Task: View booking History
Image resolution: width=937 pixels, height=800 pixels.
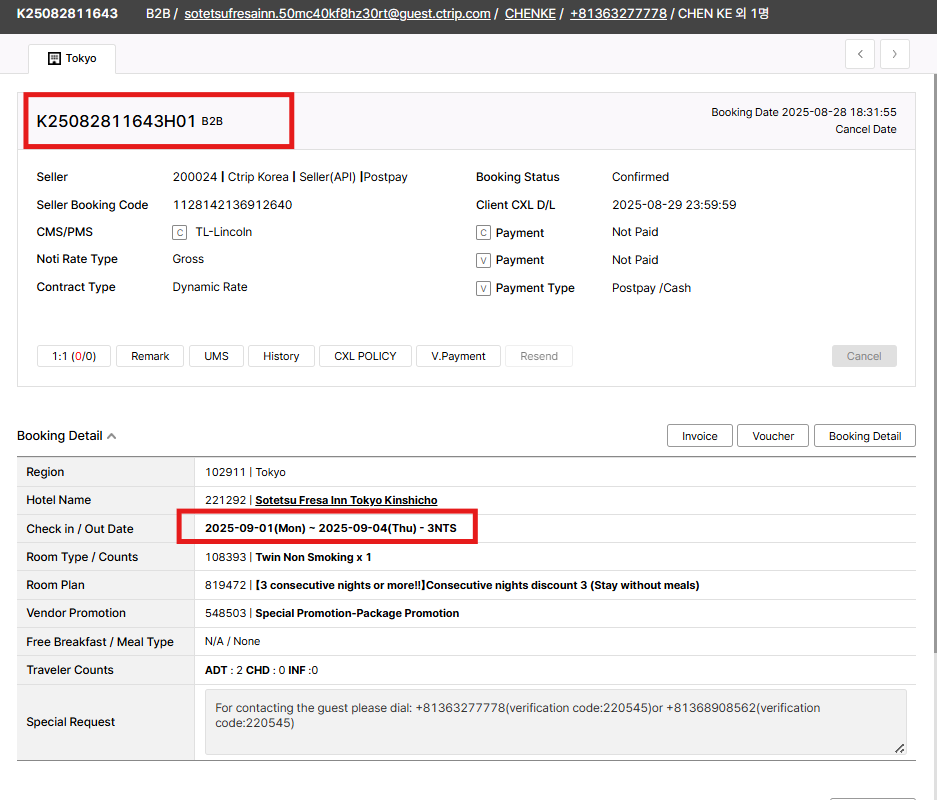Action: (281, 356)
